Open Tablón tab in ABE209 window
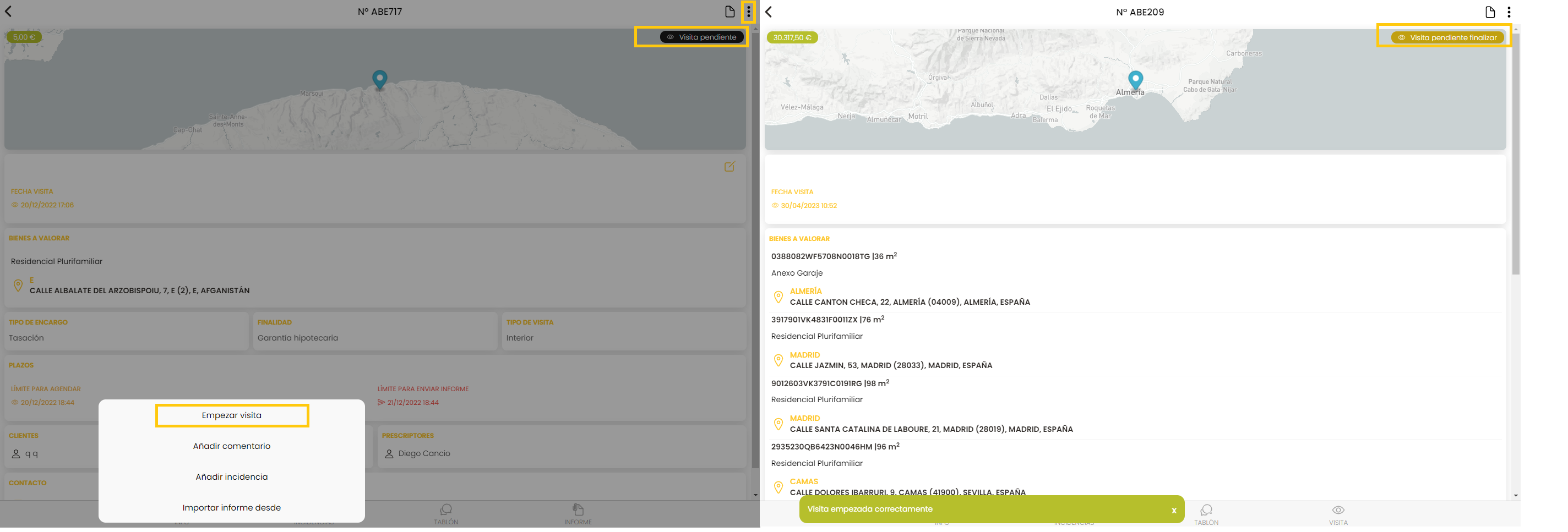 [1206, 515]
